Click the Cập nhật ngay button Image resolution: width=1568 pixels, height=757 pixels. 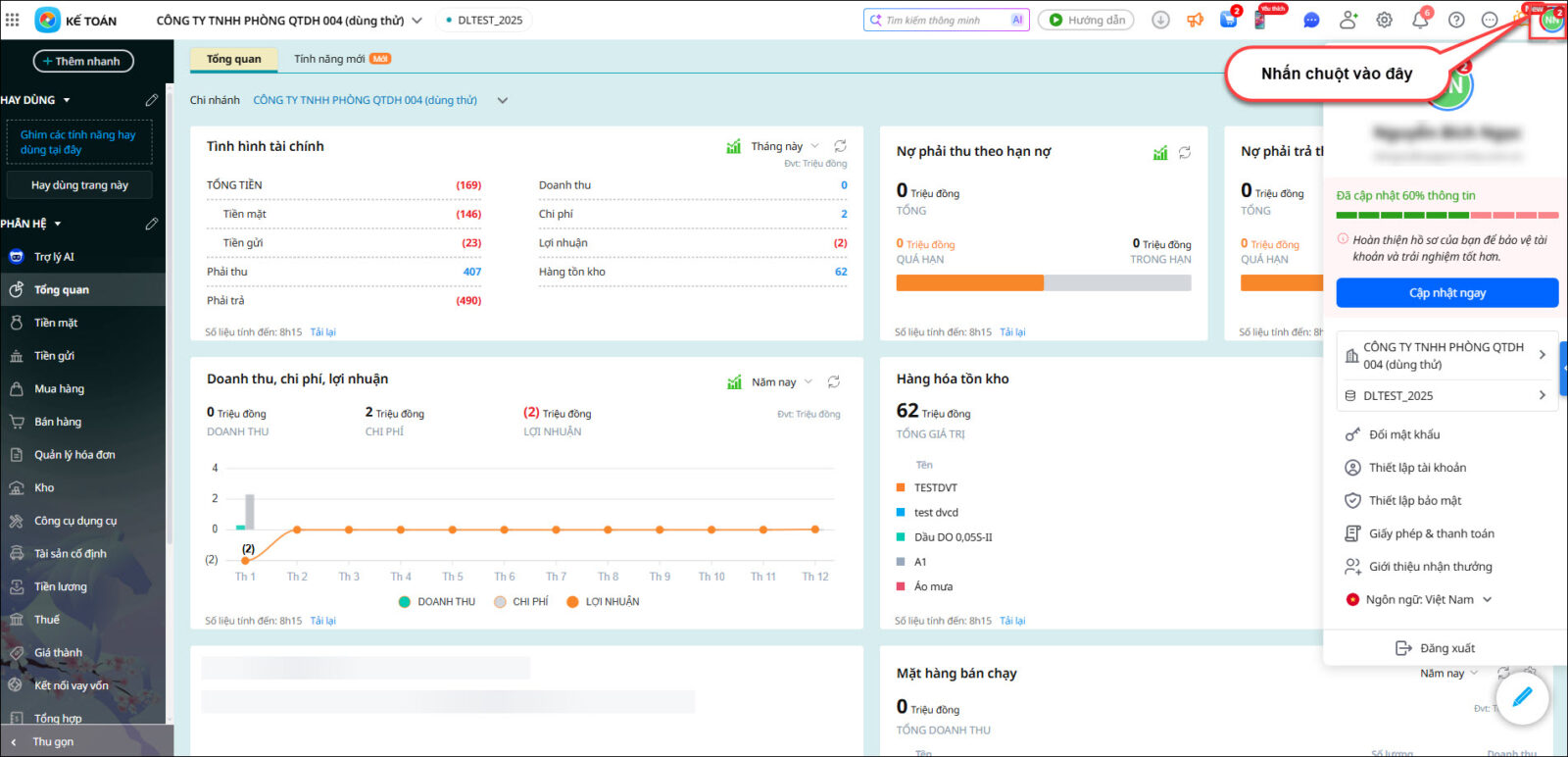pos(1446,293)
